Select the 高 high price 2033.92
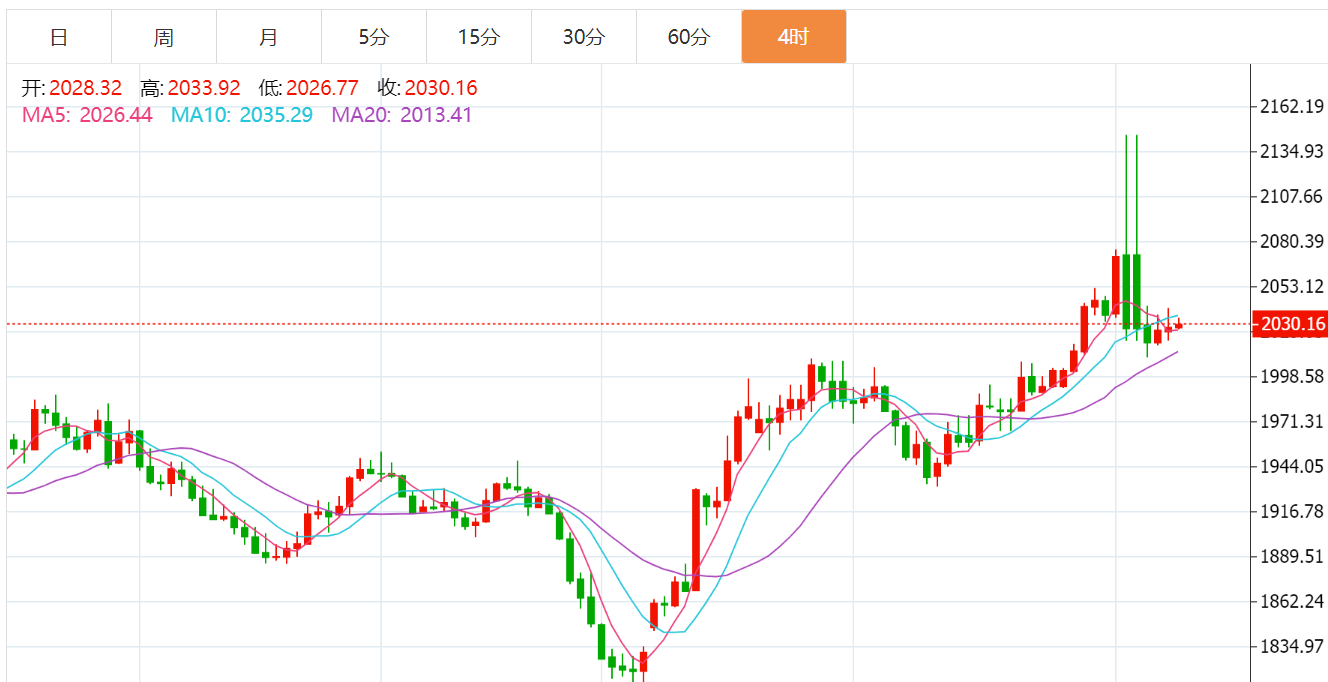This screenshot has width=1328, height=682. (x=204, y=88)
